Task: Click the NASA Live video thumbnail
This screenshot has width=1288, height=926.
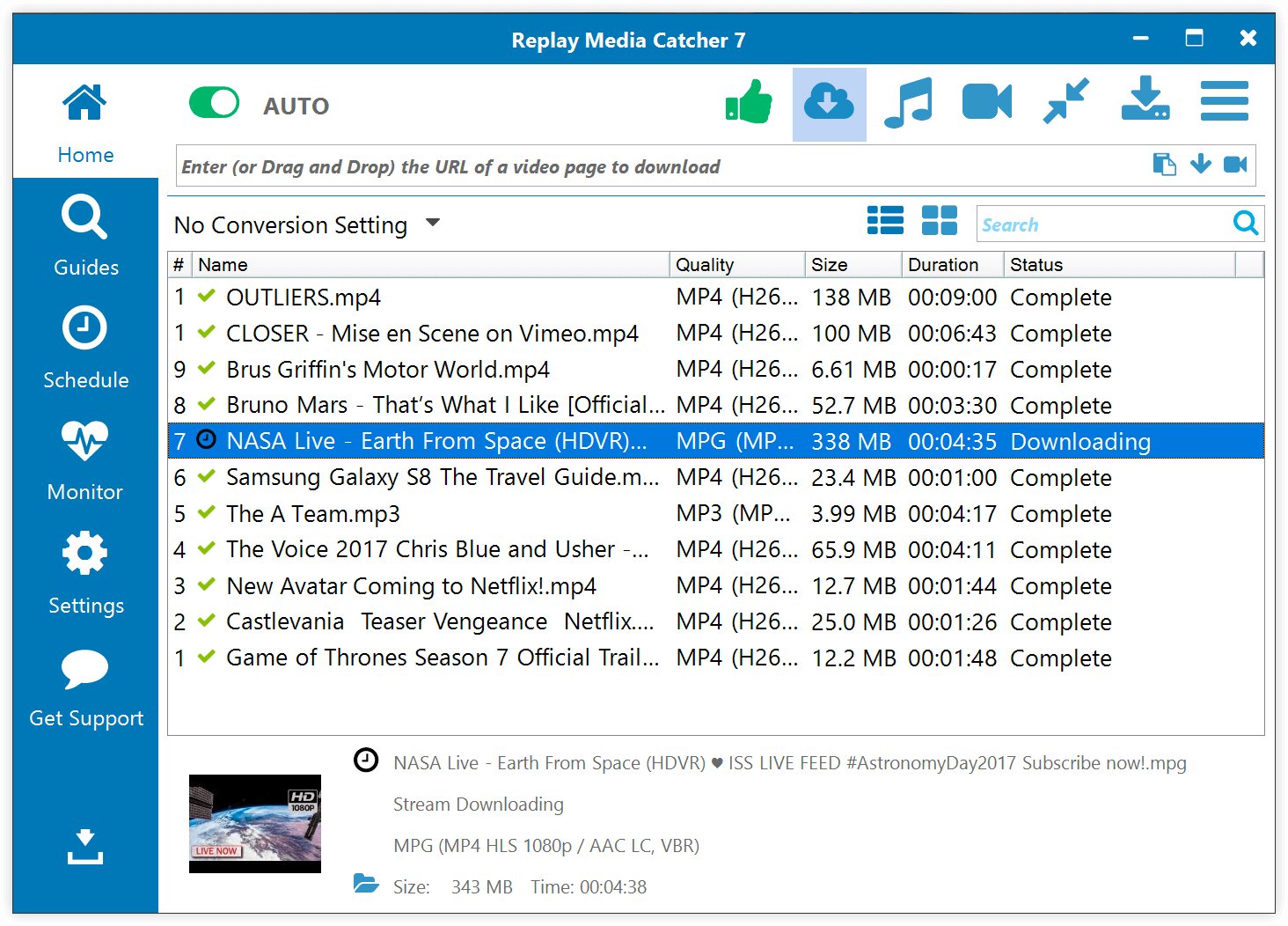Action: coord(255,824)
